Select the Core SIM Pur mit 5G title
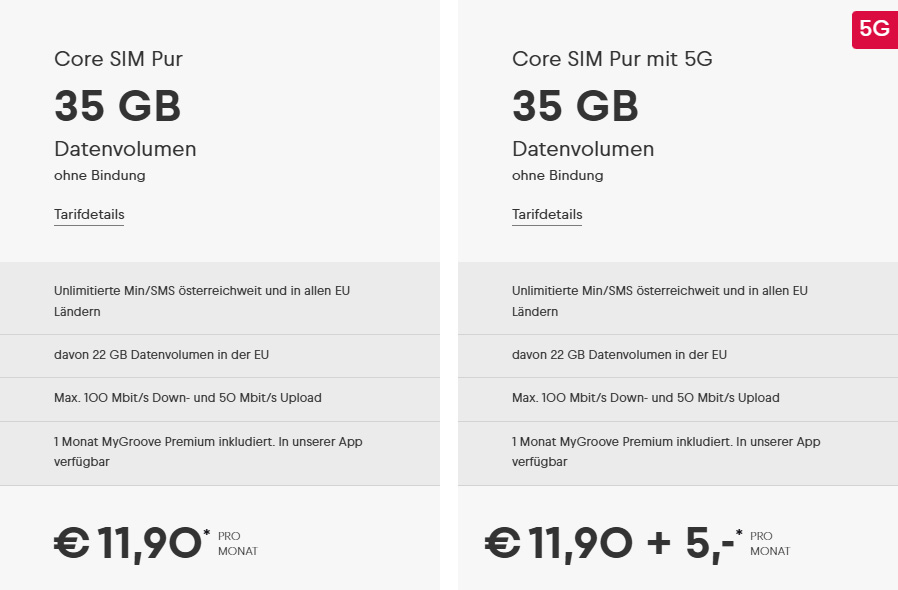The width and height of the screenshot is (898, 590). [x=612, y=59]
